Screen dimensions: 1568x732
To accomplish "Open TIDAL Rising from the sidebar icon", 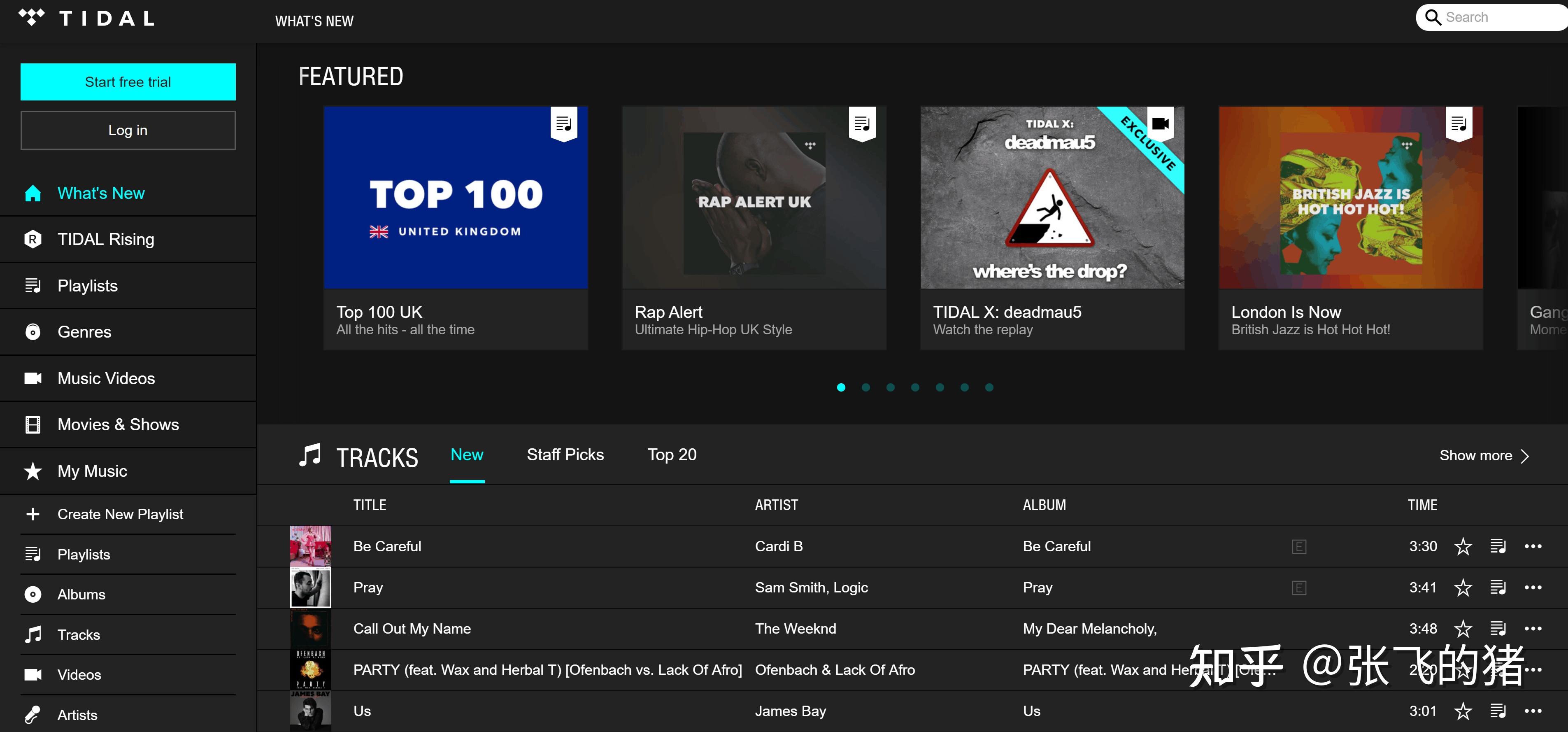I will coord(32,239).
